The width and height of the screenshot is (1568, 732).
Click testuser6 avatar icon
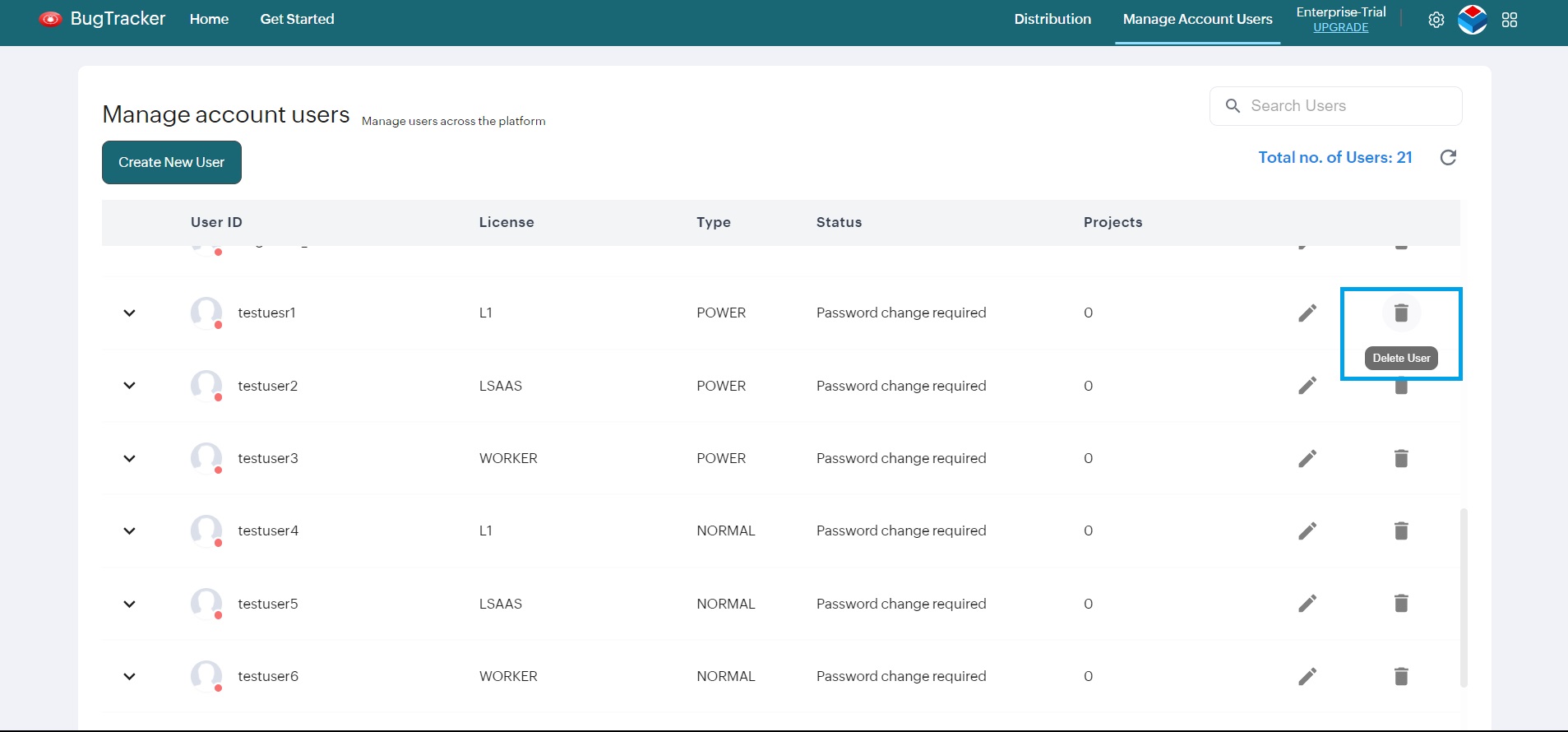pyautogui.click(x=206, y=676)
